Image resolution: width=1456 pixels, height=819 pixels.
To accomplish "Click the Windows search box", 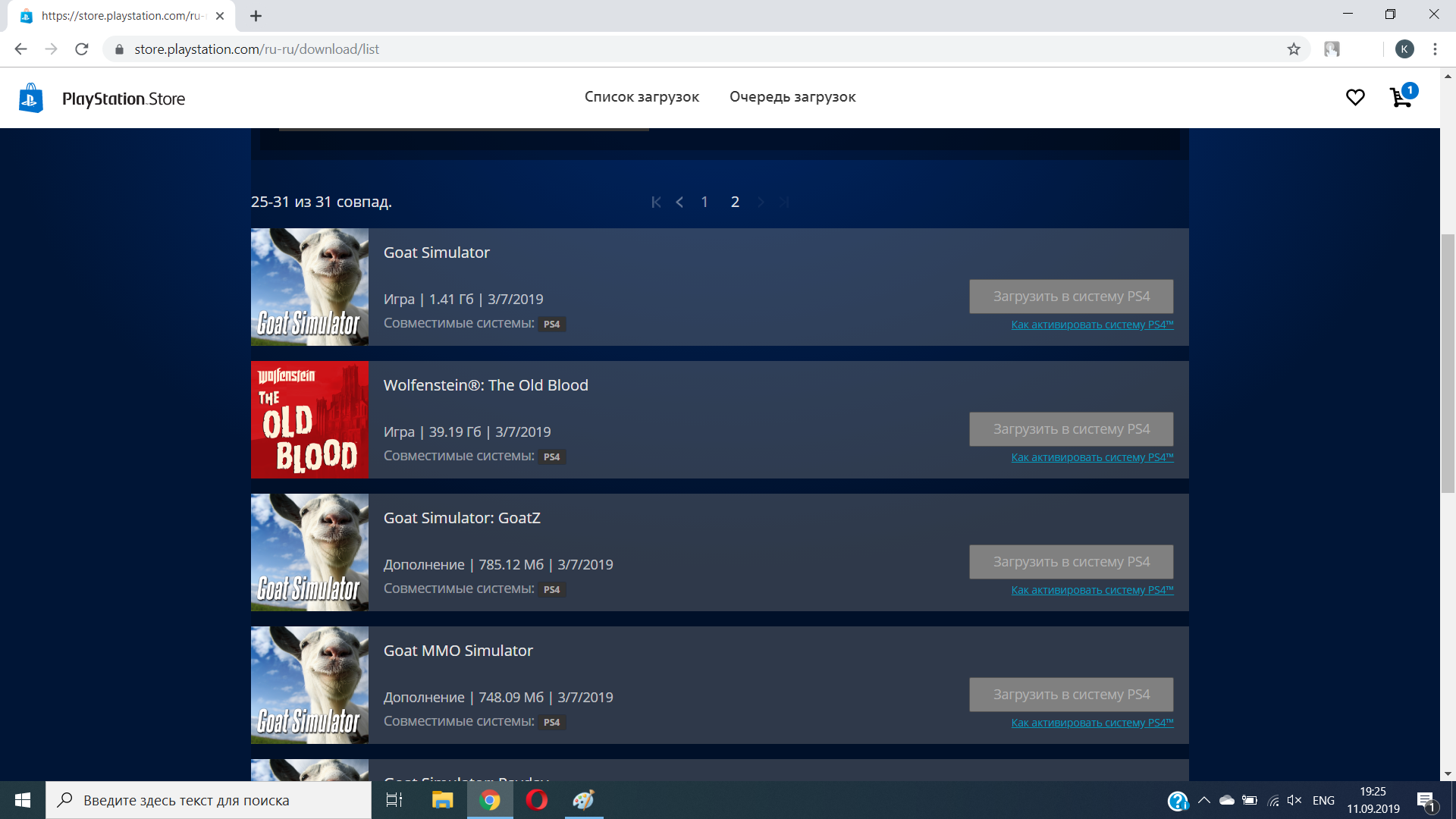I will point(209,800).
